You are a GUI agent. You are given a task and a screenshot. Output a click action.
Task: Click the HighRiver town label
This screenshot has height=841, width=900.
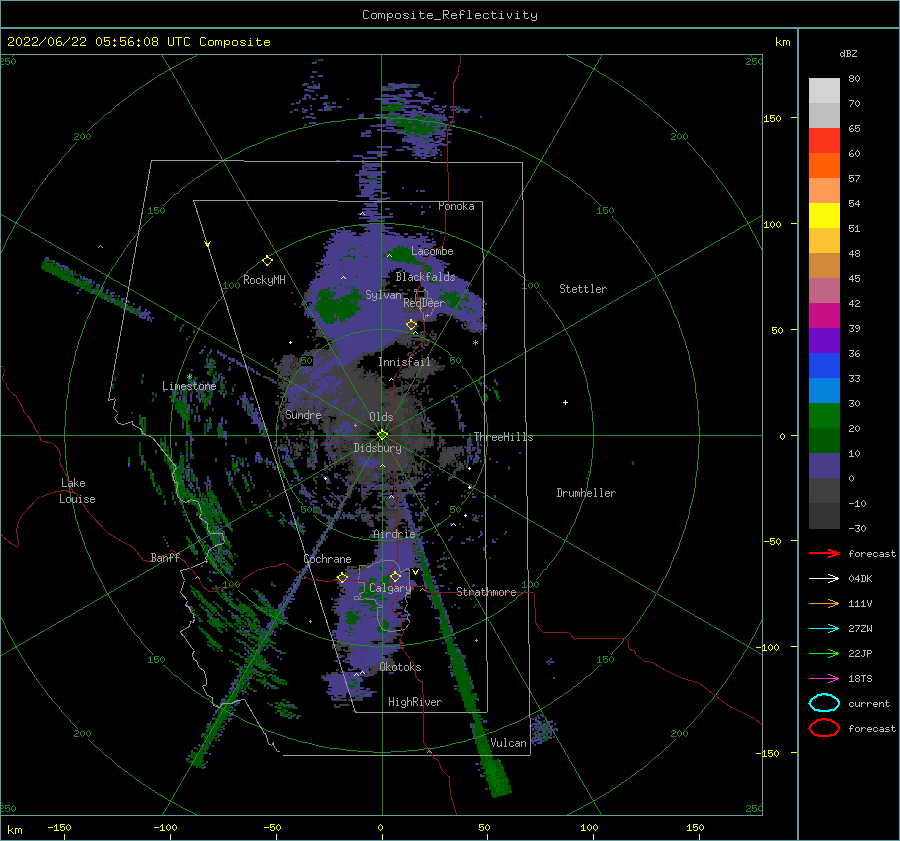(415, 702)
